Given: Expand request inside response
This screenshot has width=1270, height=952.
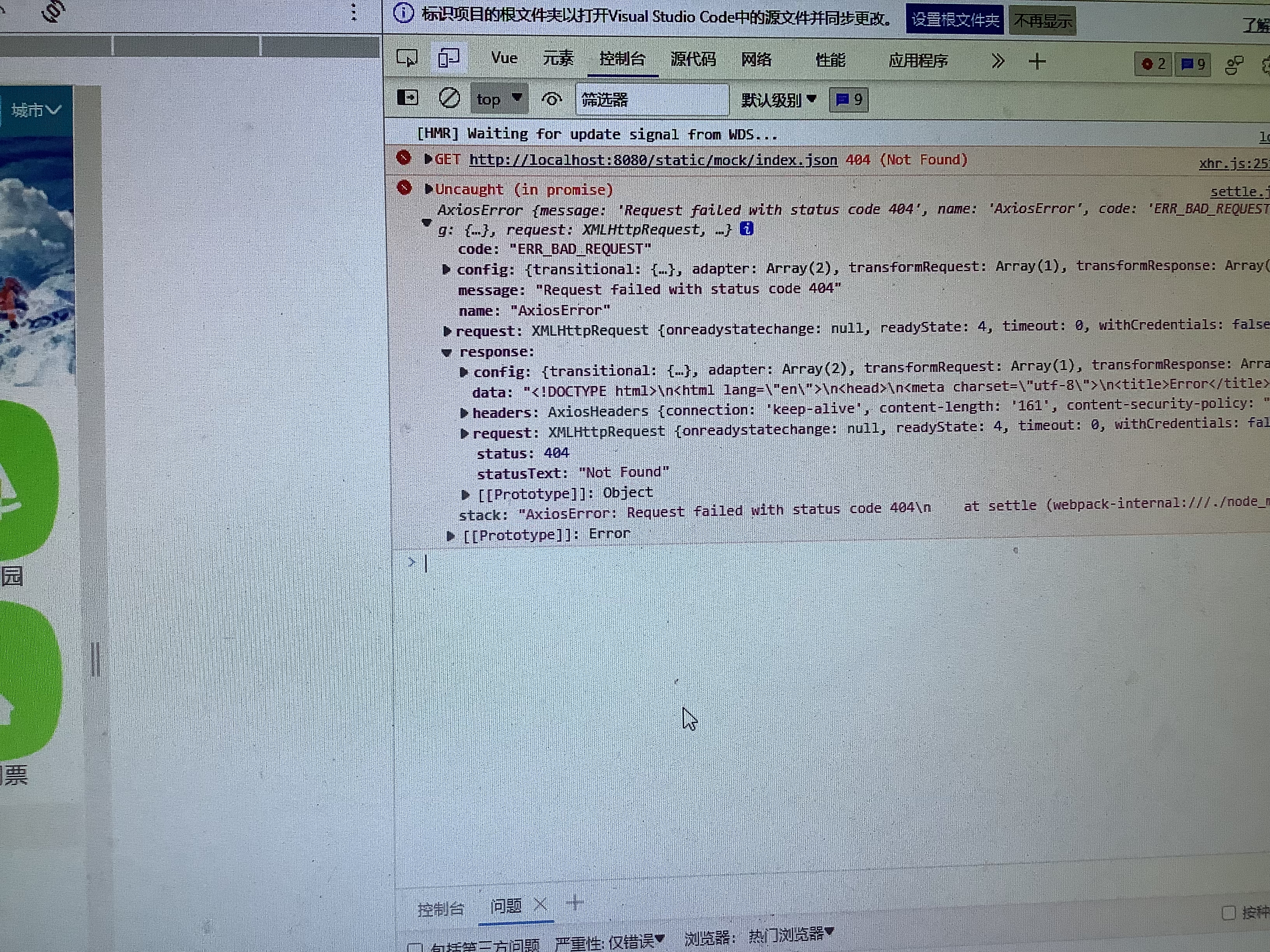Looking at the screenshot, I should coord(464,433).
